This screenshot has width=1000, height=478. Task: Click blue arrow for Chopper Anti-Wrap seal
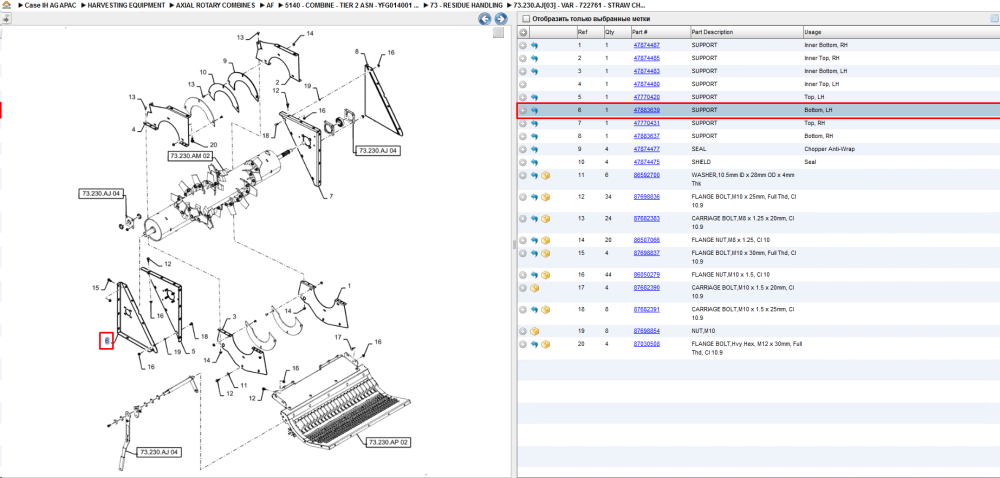(x=534, y=149)
